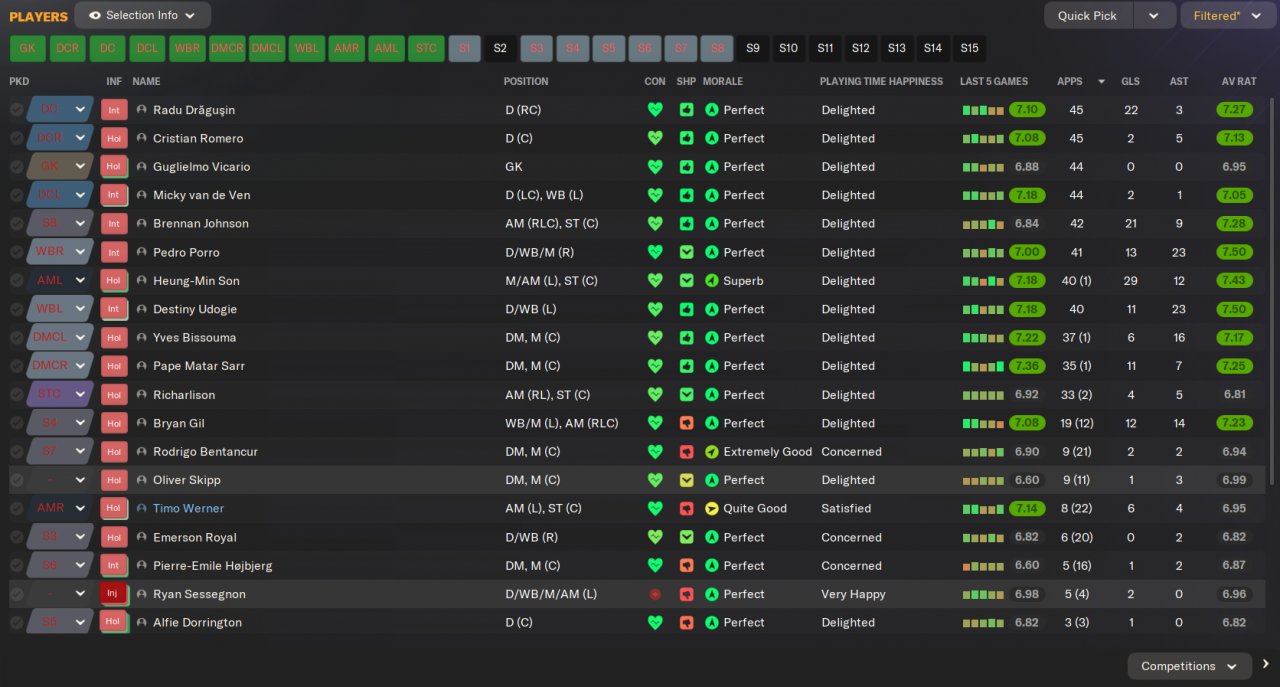Select the GK position slot tab
Viewport: 1280px width, 687px height.
point(27,48)
